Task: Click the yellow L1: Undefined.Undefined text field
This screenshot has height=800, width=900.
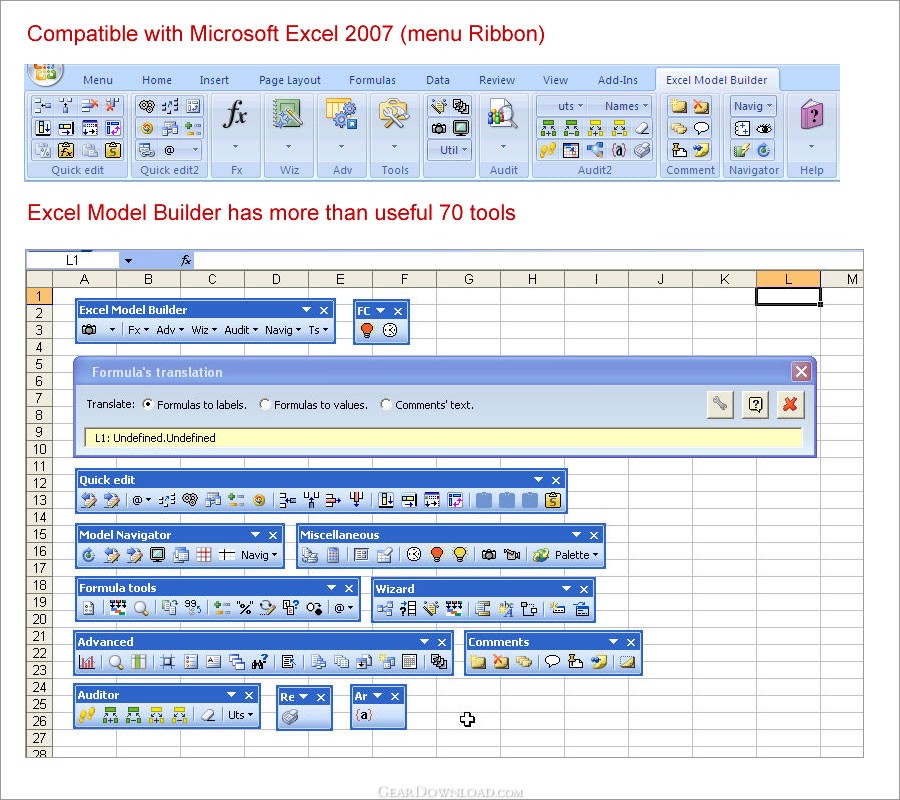Action: 443,438
